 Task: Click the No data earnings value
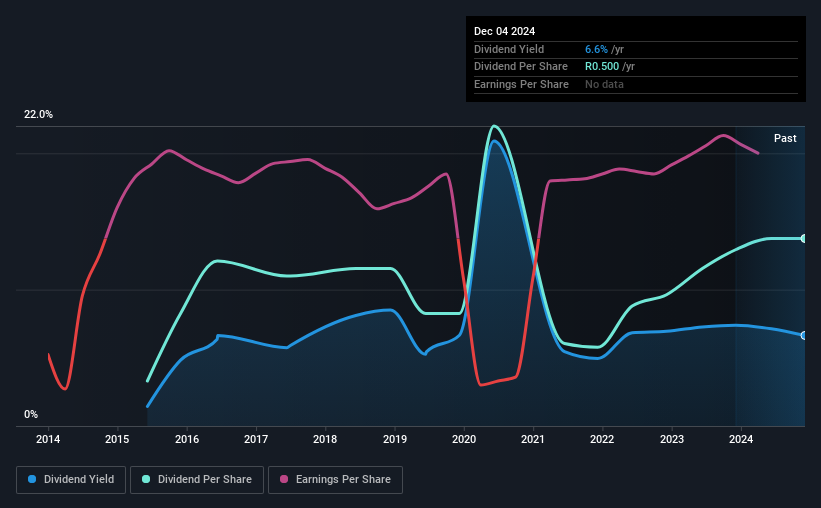[x=604, y=84]
